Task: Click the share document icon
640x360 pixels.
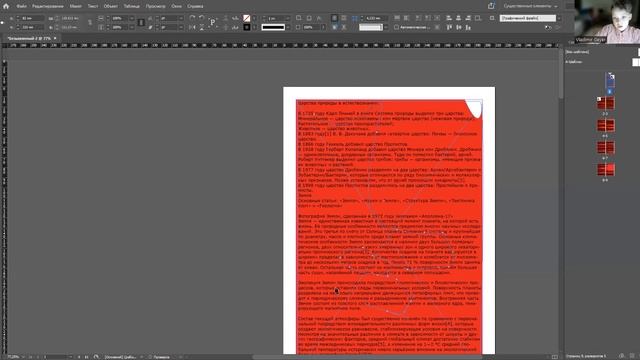Action: point(491,6)
